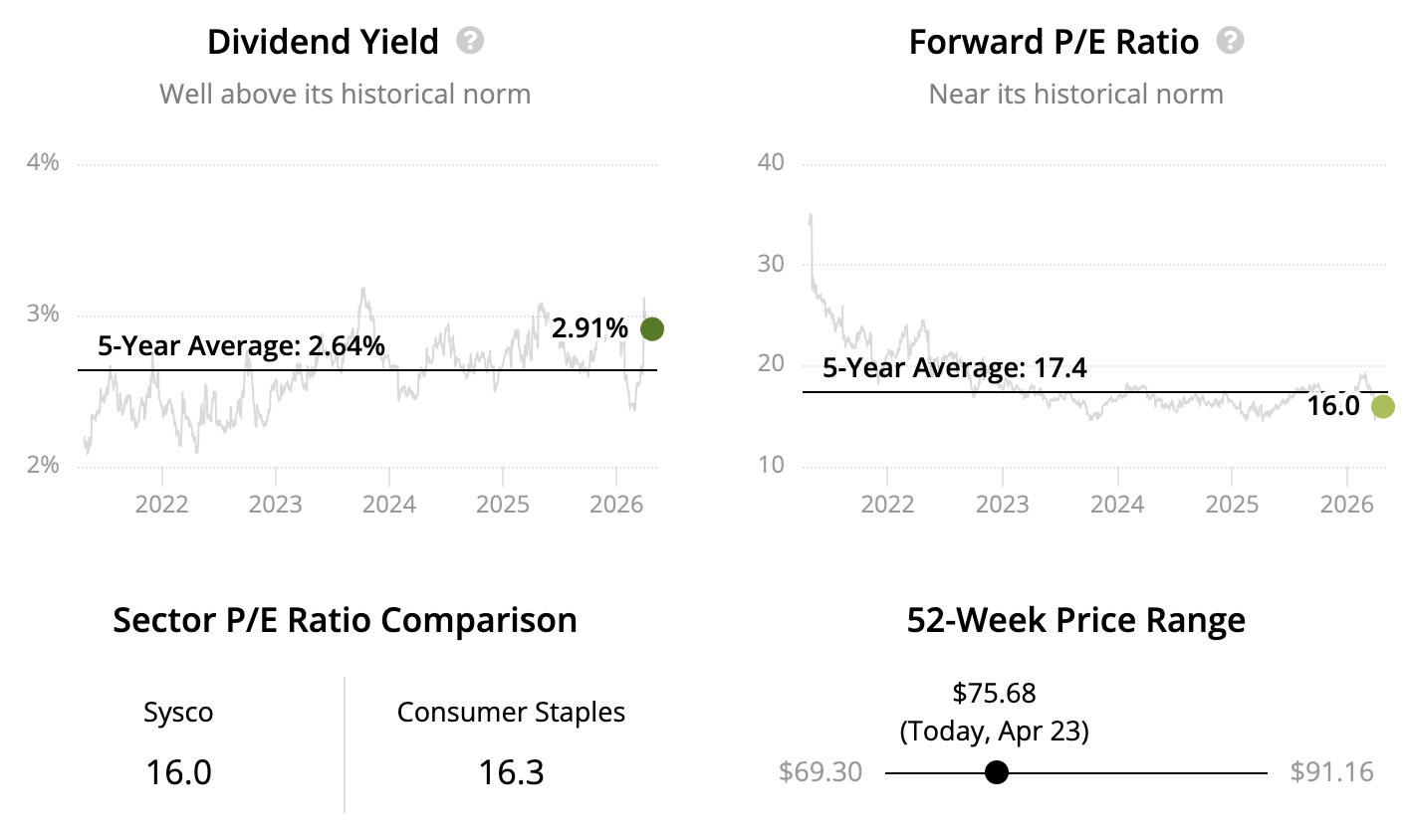Click the $69.30 52-week low value
Viewport: 1408px width, 840px height.
[821, 772]
